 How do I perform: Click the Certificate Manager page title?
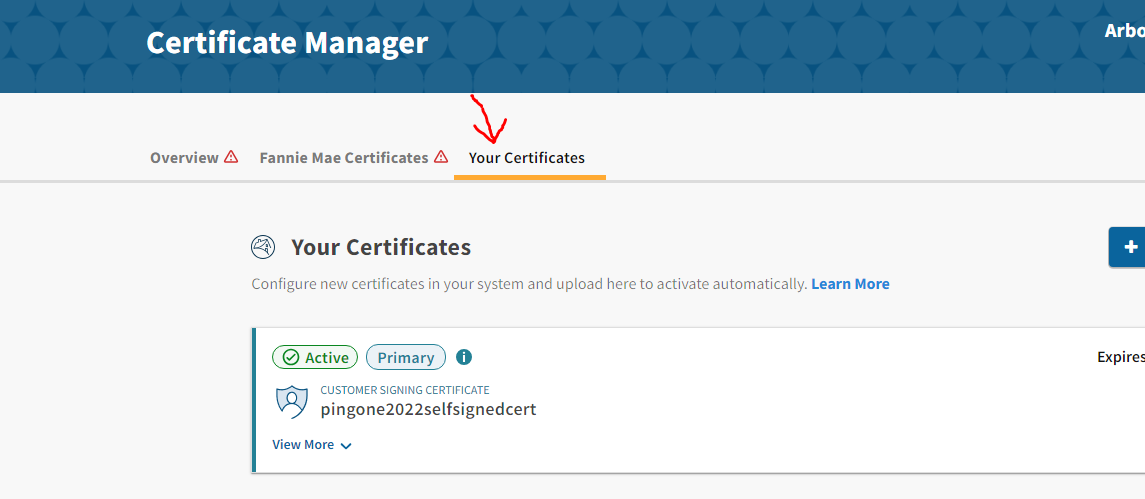[287, 43]
